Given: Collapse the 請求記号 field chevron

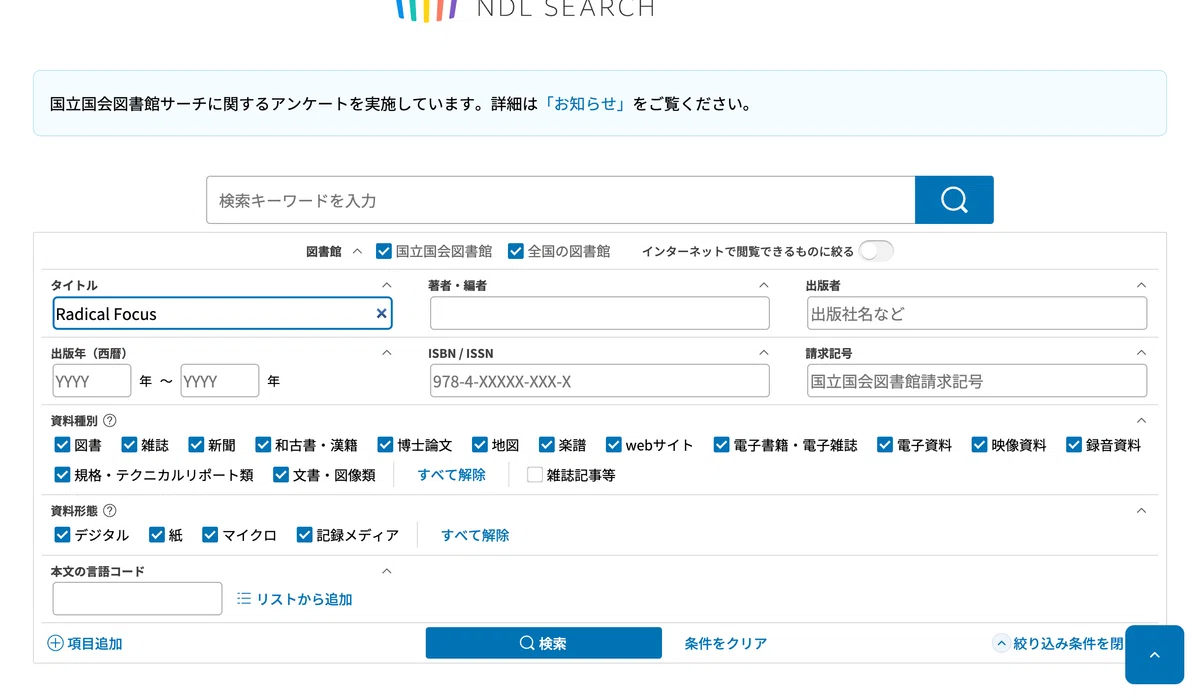Looking at the screenshot, I should [1141, 353].
